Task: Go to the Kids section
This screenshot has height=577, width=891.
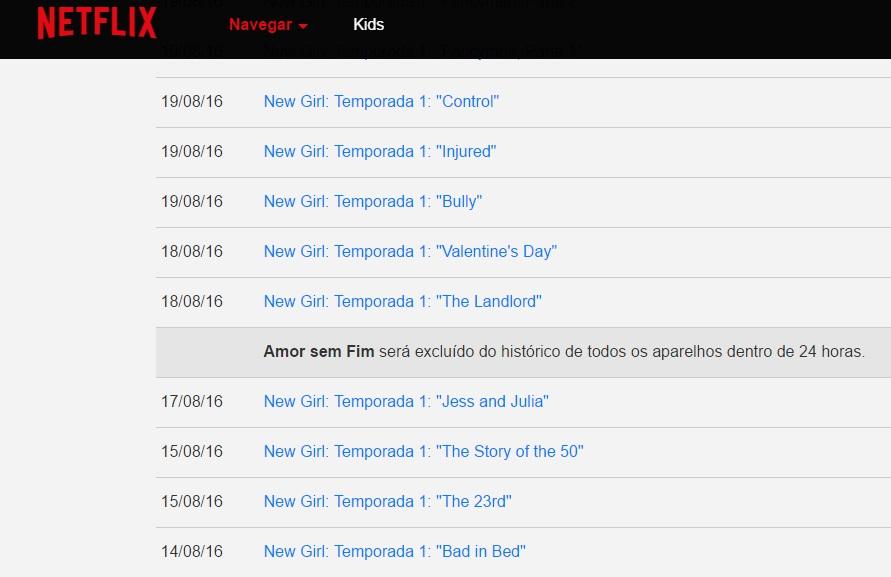Action: (x=368, y=24)
